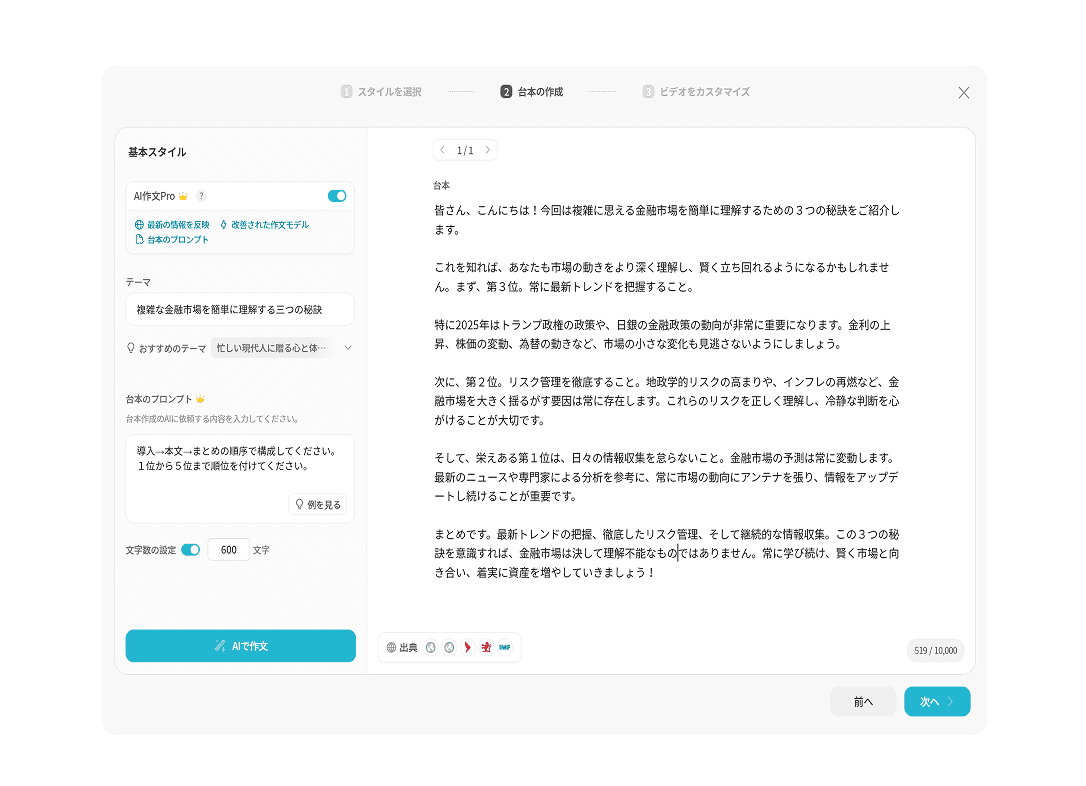1086x786 pixels.
Task: Open 例を見る examples button
Action: (x=317, y=504)
